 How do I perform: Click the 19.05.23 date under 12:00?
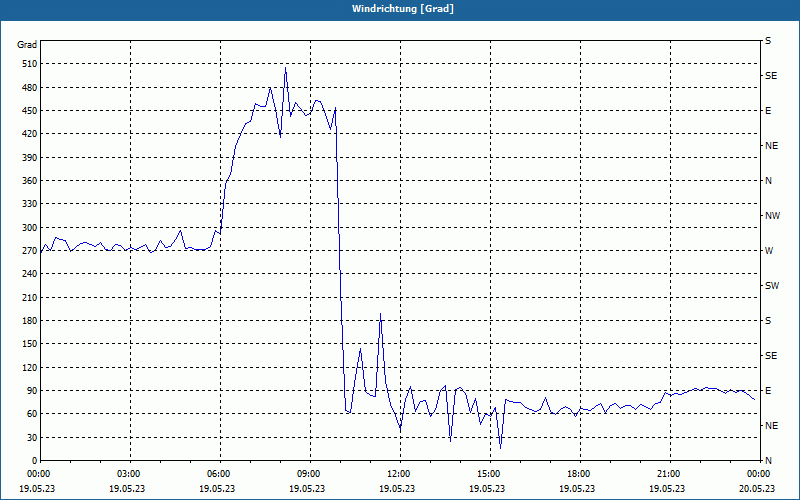[x=397, y=488]
